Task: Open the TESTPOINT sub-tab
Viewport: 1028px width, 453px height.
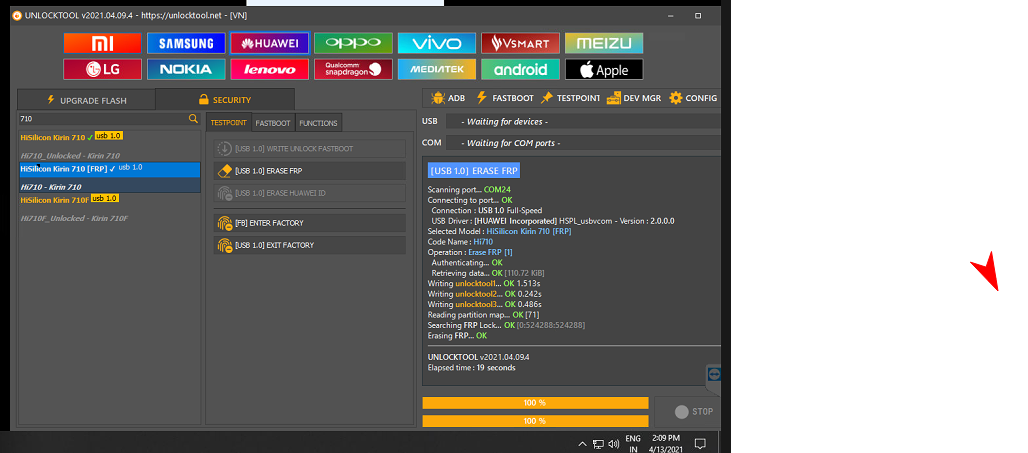Action: pos(229,123)
